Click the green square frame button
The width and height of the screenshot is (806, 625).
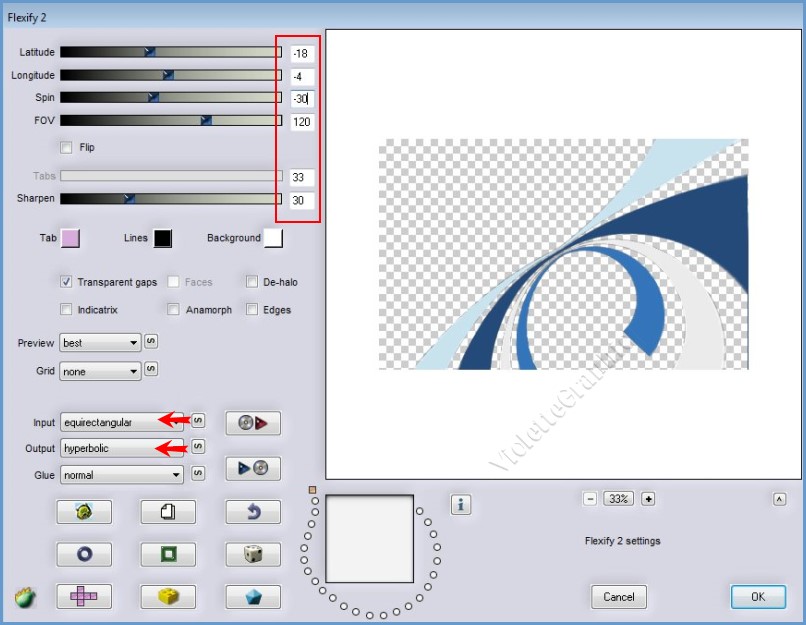click(x=168, y=554)
